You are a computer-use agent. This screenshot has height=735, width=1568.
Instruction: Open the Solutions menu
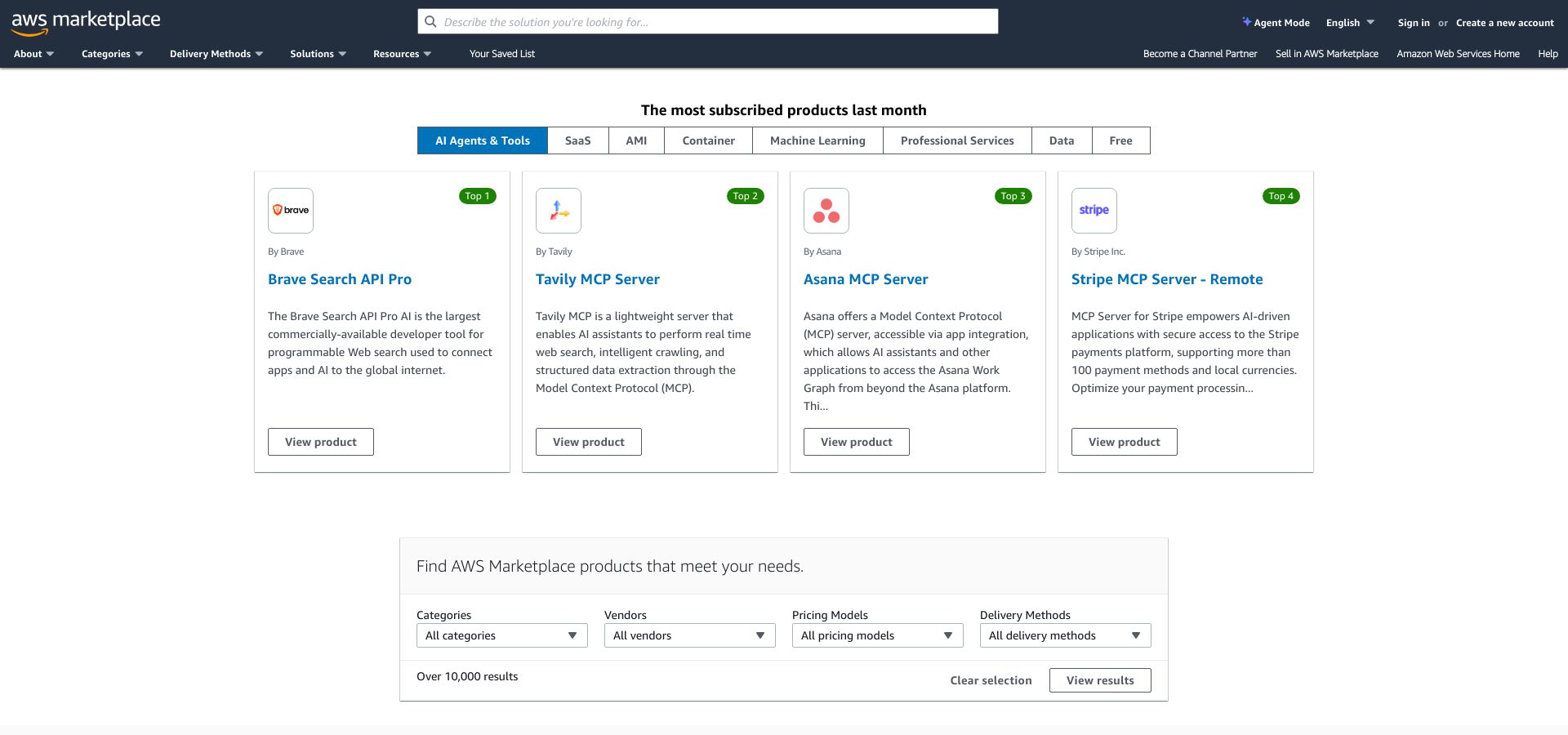pos(318,54)
